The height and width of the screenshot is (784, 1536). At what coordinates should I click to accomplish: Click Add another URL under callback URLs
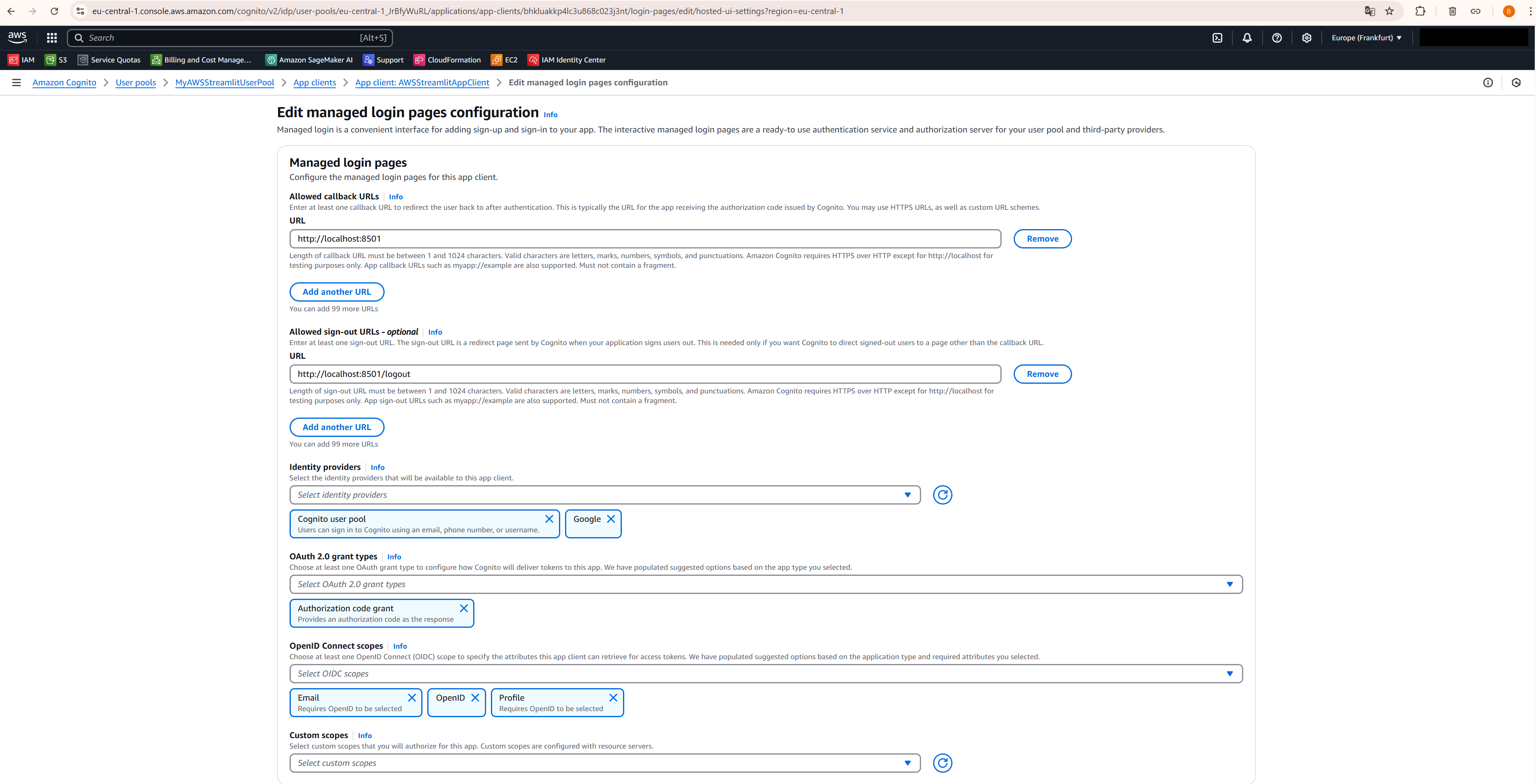[x=336, y=292]
